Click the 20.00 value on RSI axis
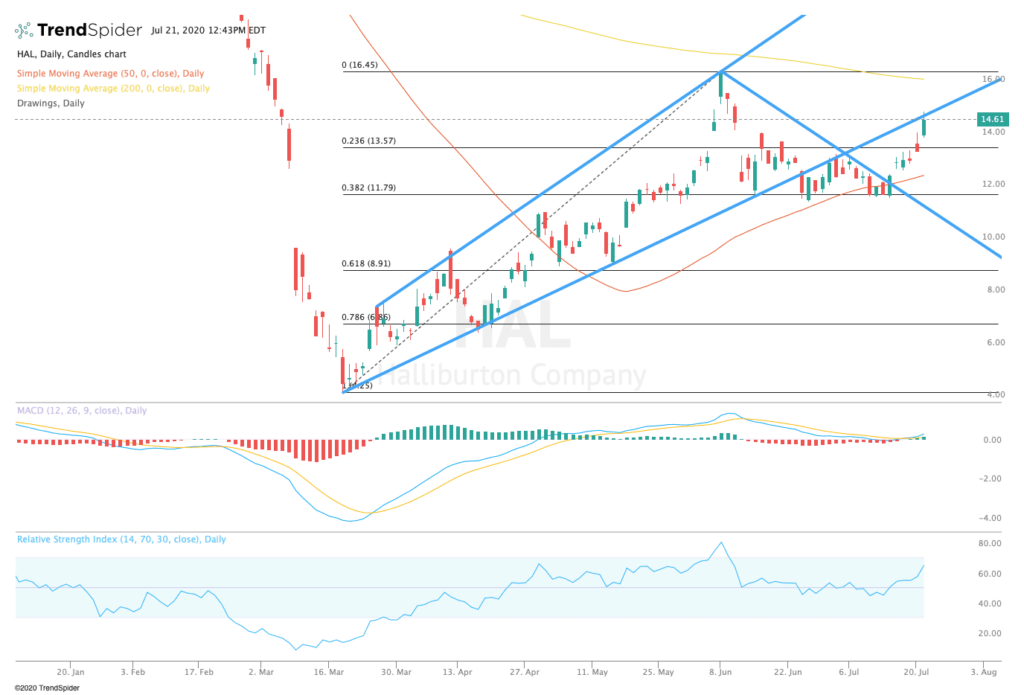1024x695 pixels. point(990,633)
